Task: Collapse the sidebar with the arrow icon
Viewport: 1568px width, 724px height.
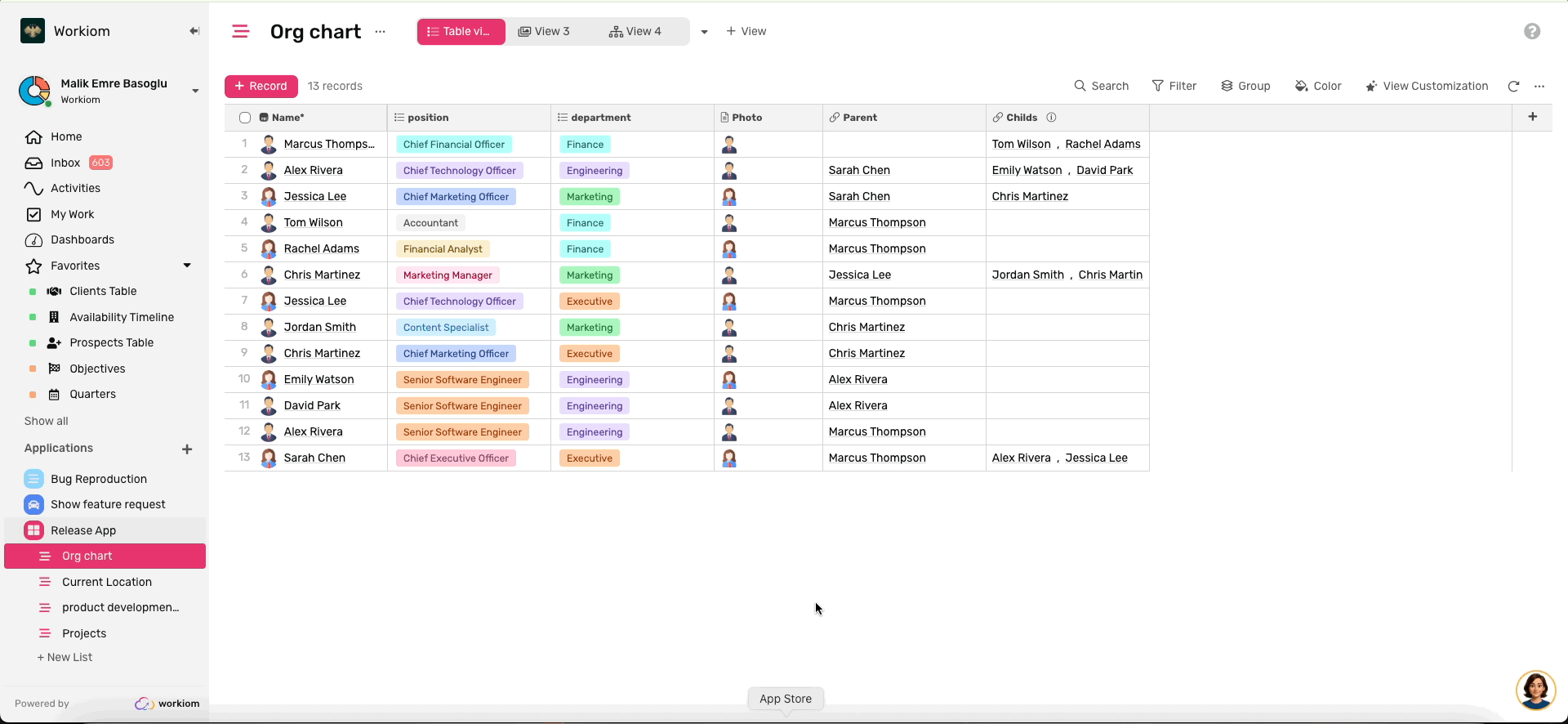Action: point(194,31)
